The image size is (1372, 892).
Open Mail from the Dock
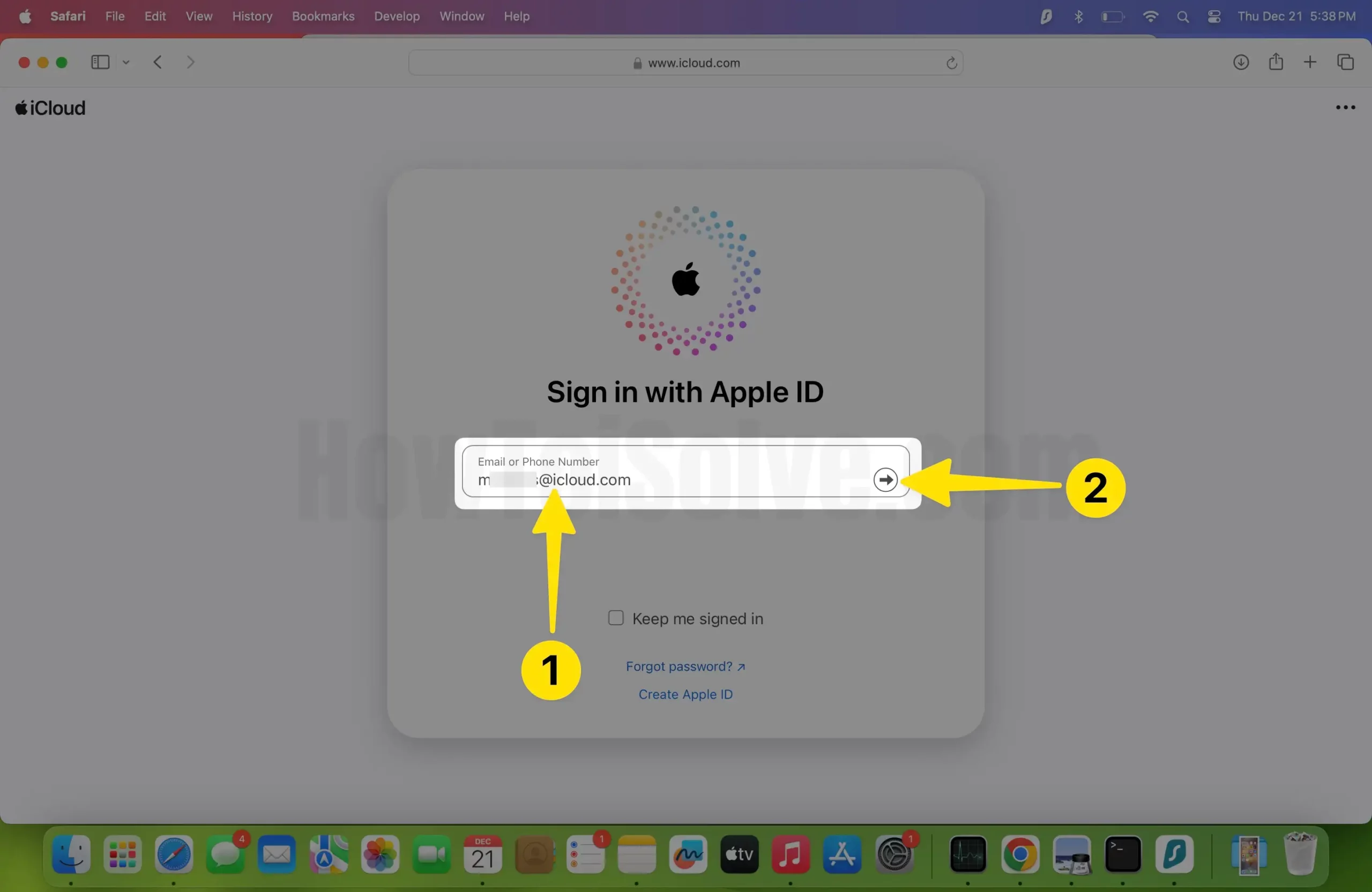pos(276,854)
